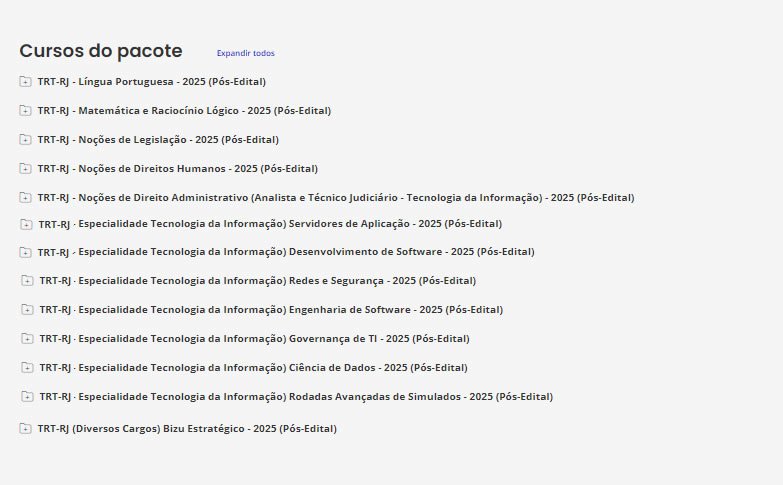Image resolution: width=783 pixels, height=485 pixels.
Task: Expand folder icon beside Bizu Estratégico
Action: [x=25, y=429]
